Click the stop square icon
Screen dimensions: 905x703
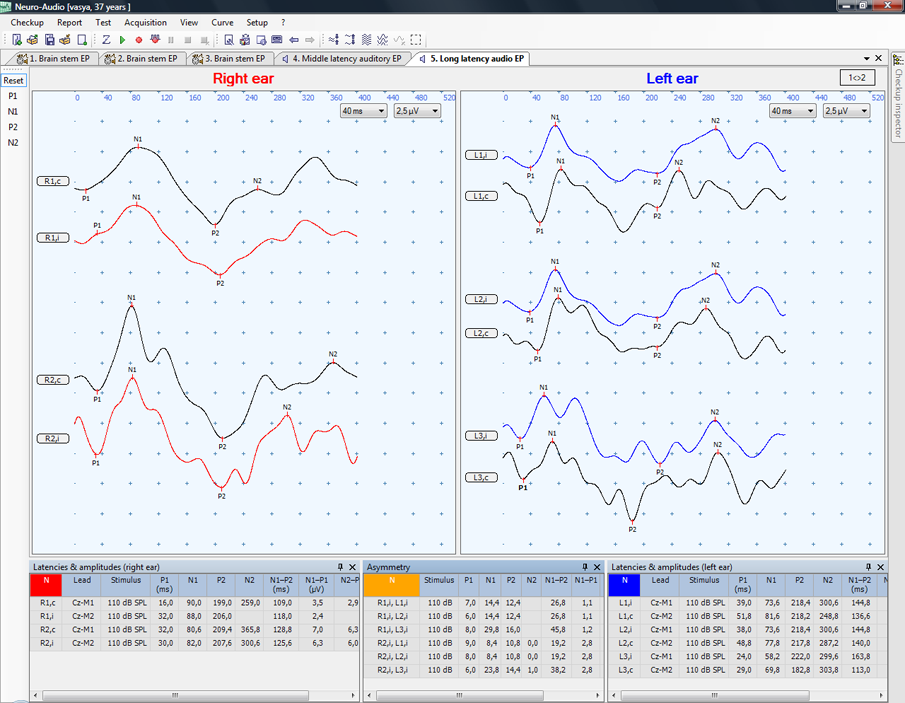(188, 40)
